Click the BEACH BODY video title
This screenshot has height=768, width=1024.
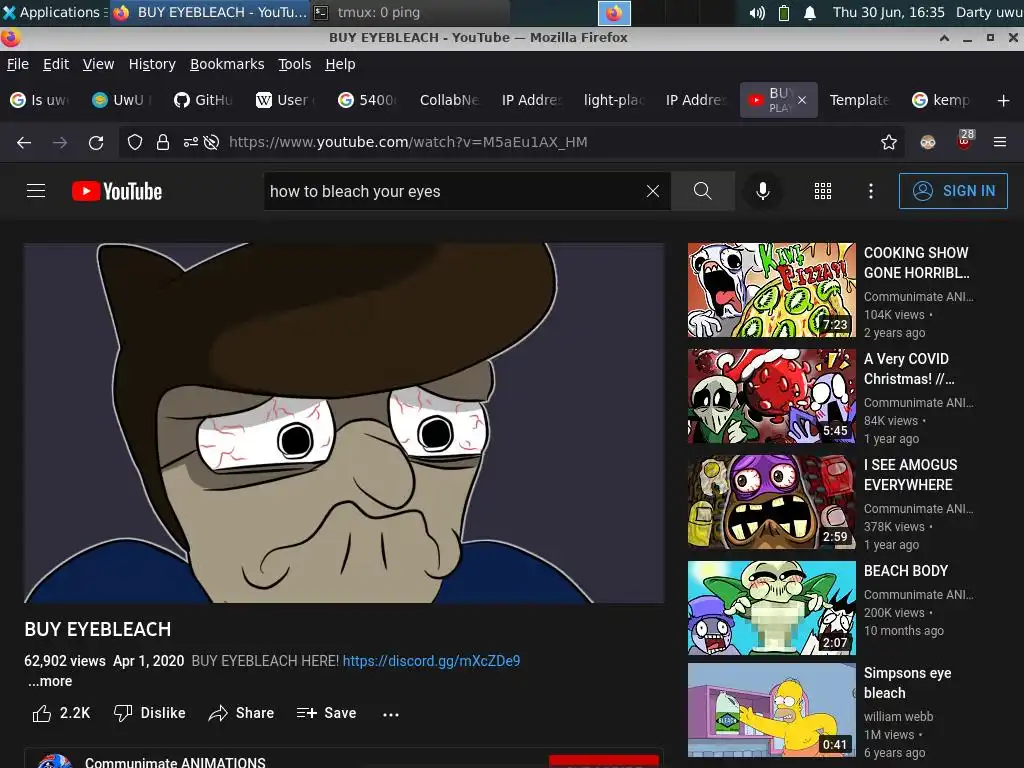pos(906,571)
